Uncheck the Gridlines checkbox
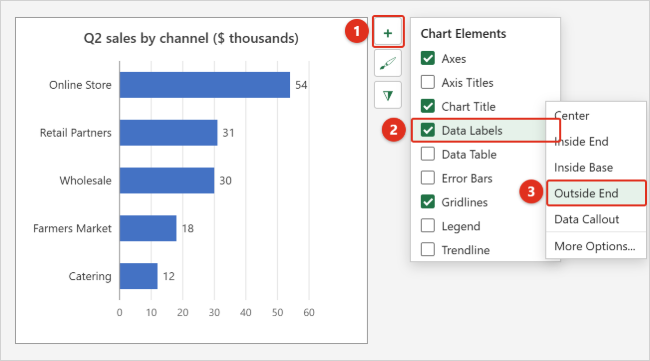 [428, 202]
